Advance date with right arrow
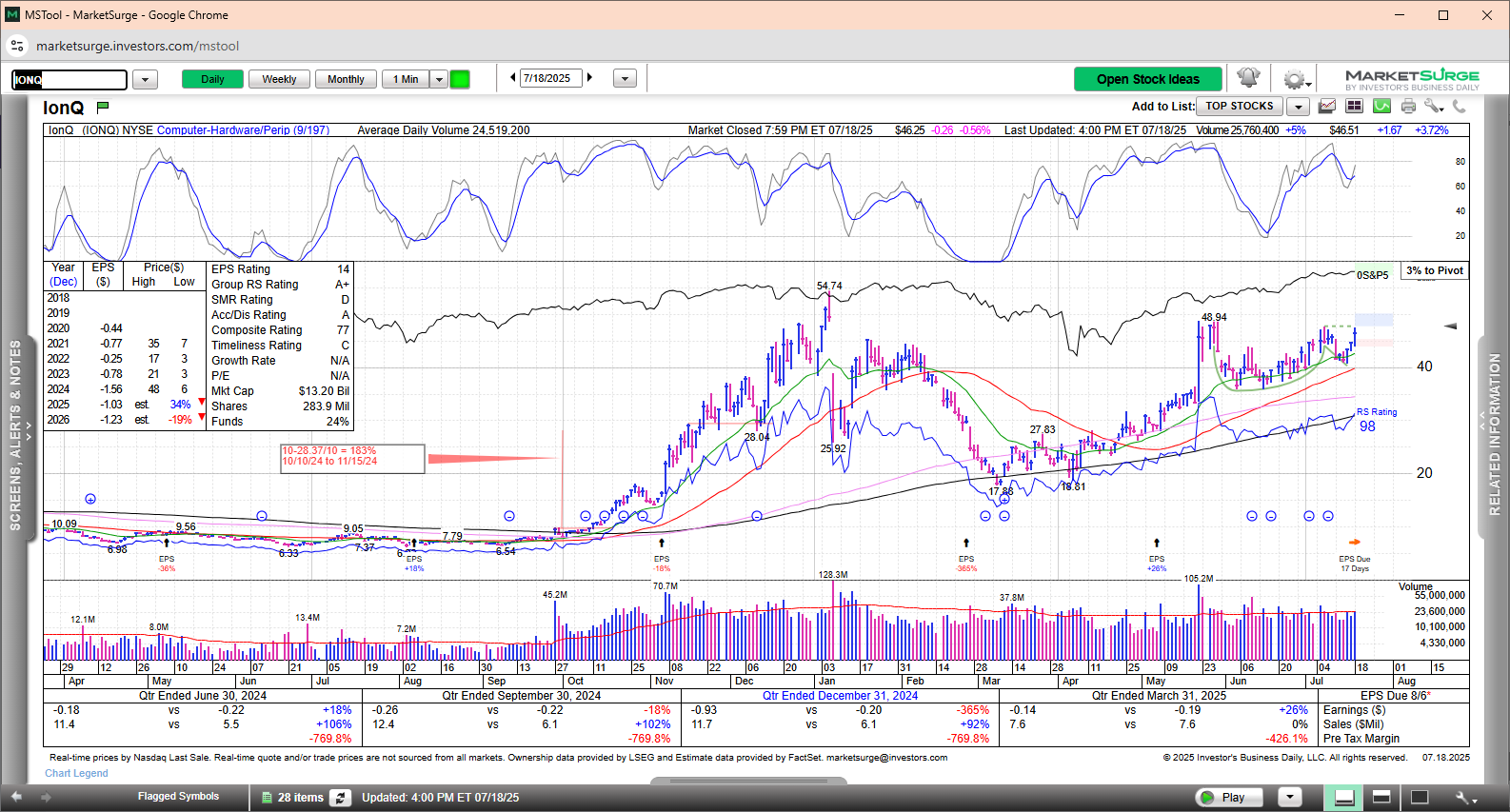The width and height of the screenshot is (1510, 812). 589,78
